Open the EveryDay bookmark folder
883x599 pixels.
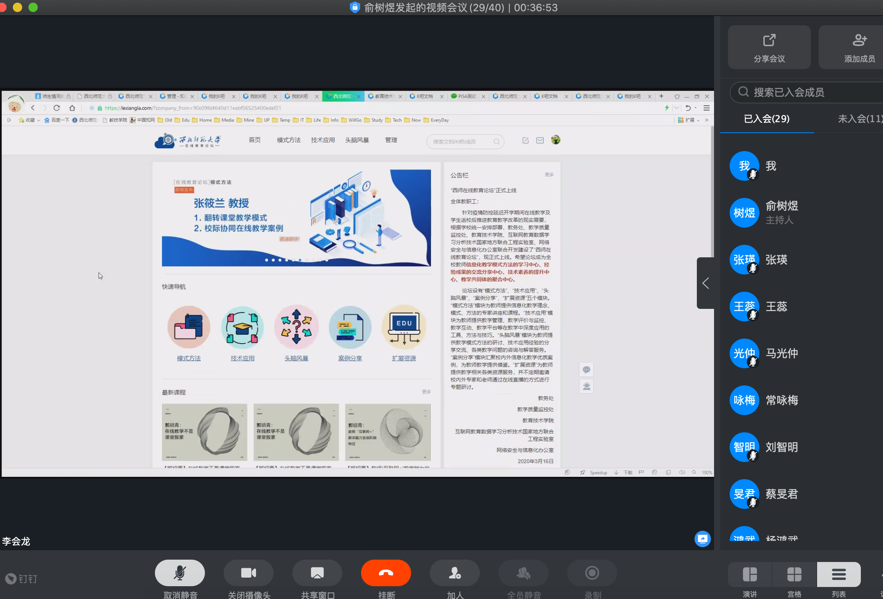436,120
